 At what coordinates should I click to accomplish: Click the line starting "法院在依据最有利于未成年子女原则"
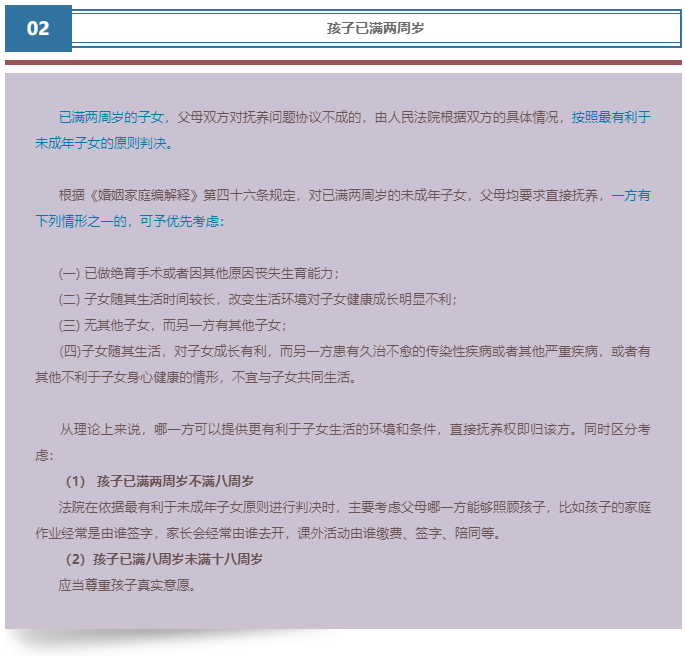[x=355, y=508]
